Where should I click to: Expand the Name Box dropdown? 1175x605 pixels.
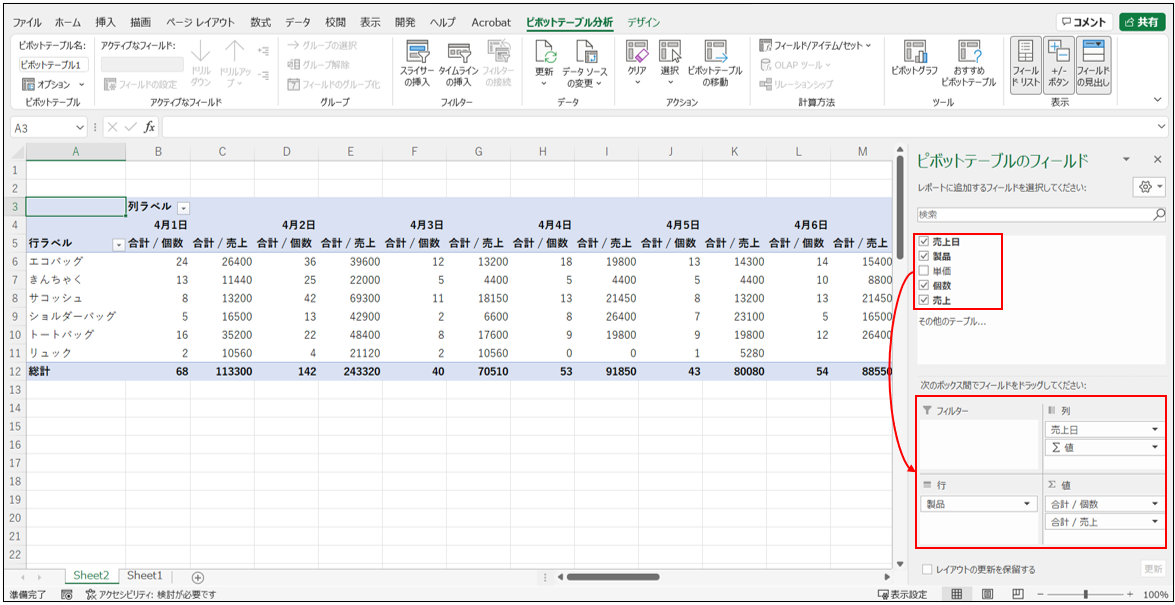pyautogui.click(x=81, y=127)
